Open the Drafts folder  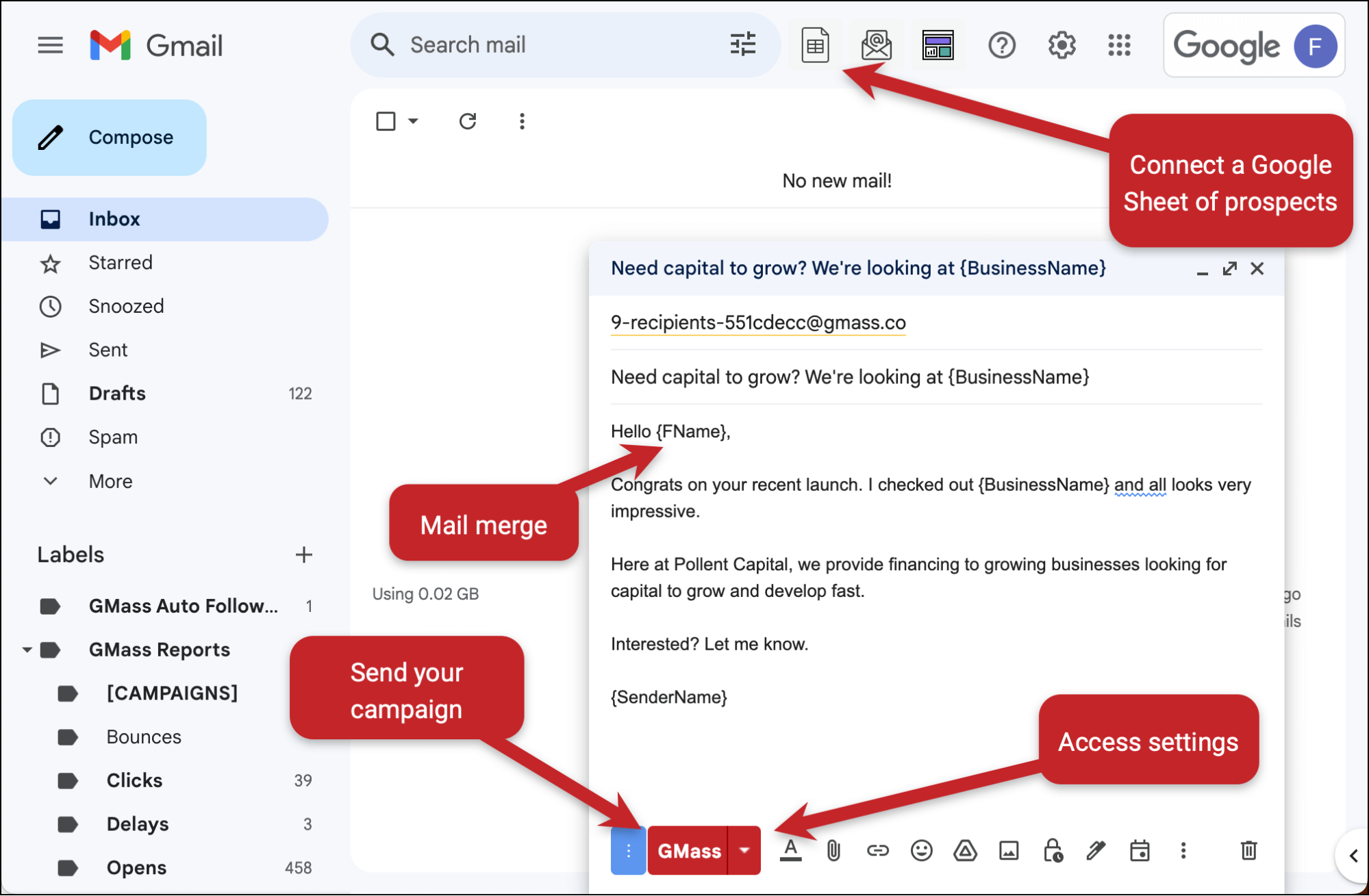point(165,394)
